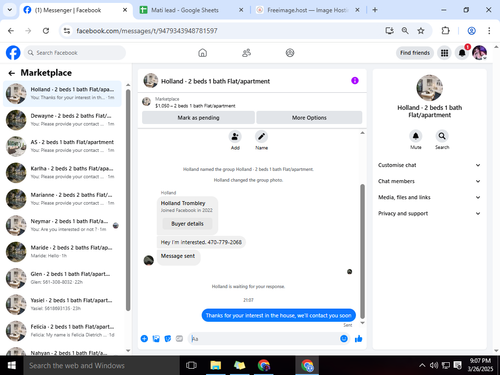Open the Chrome extensions puzzle icon
500x375 pixels.
point(445,31)
